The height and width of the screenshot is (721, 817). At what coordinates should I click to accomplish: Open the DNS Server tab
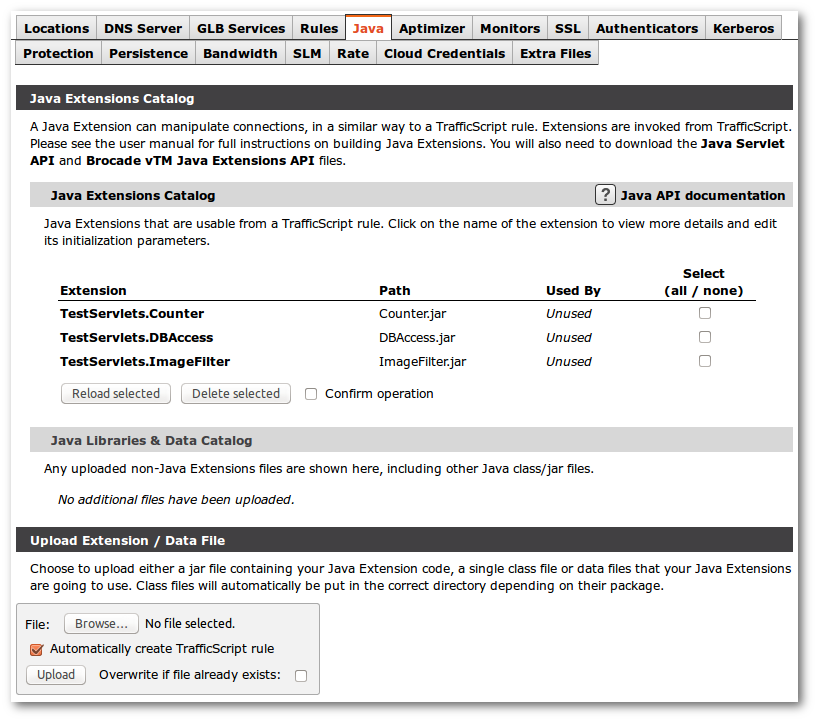[143, 28]
